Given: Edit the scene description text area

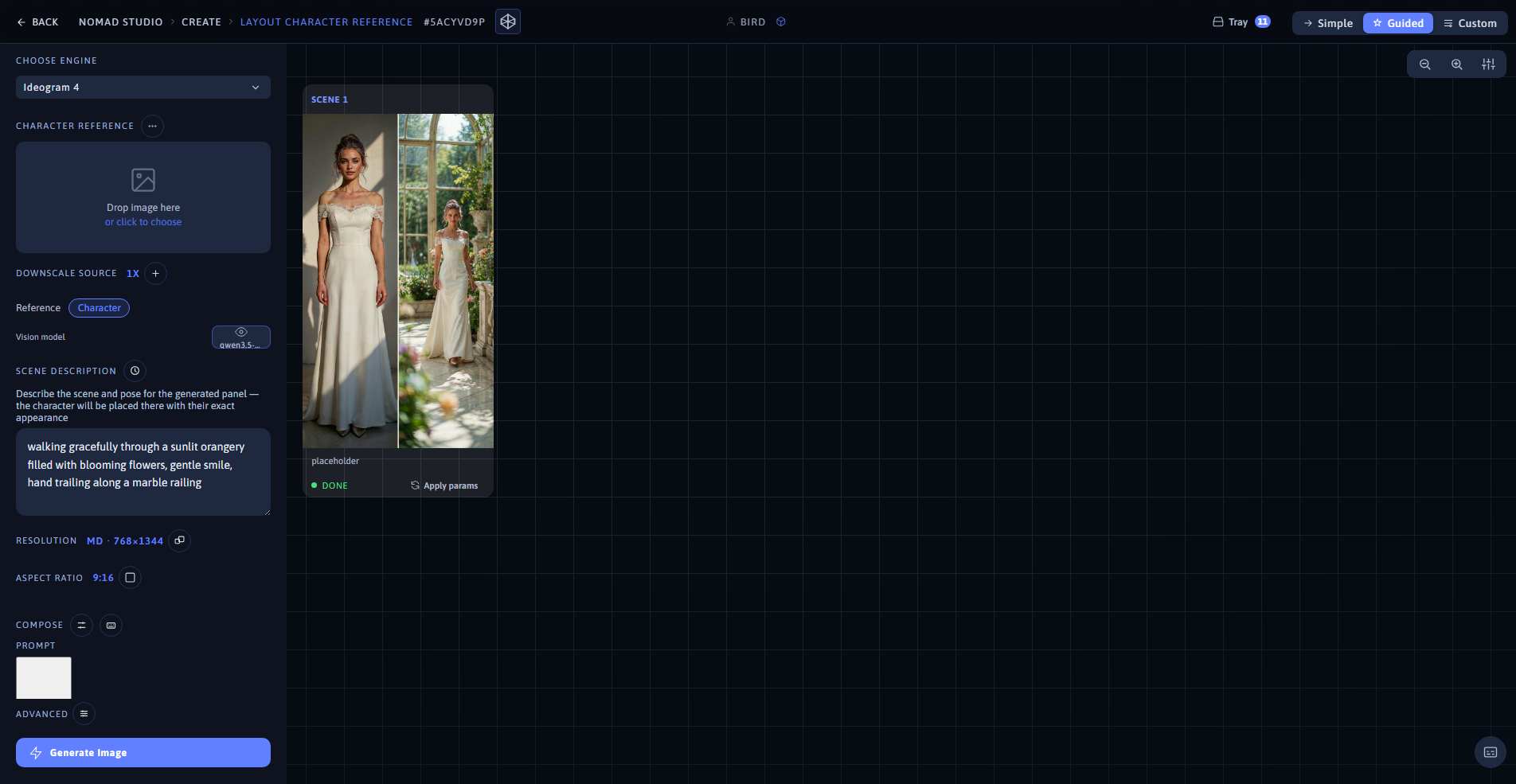Looking at the screenshot, I should [x=143, y=472].
